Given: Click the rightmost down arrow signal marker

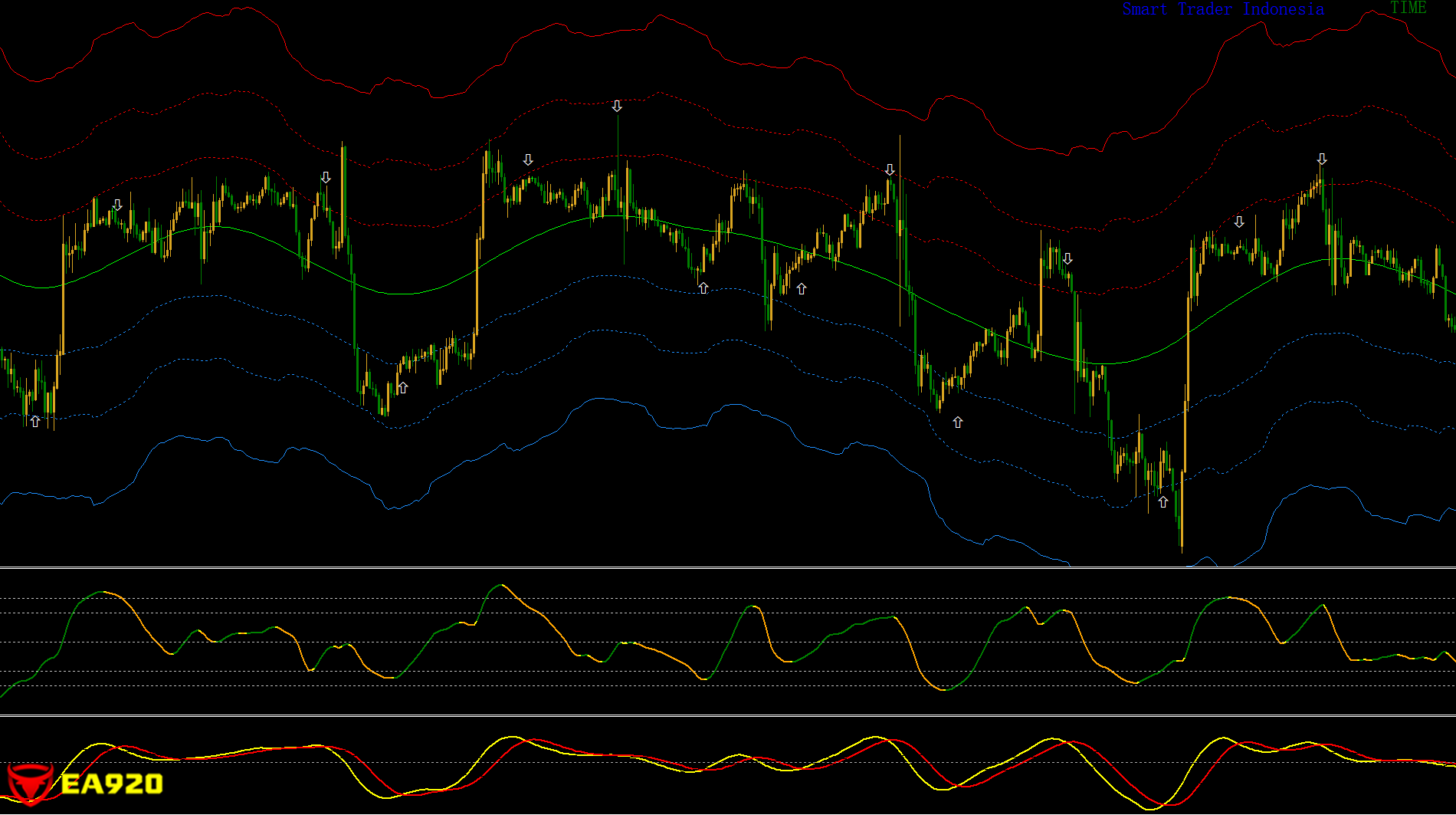Looking at the screenshot, I should 1322,159.
